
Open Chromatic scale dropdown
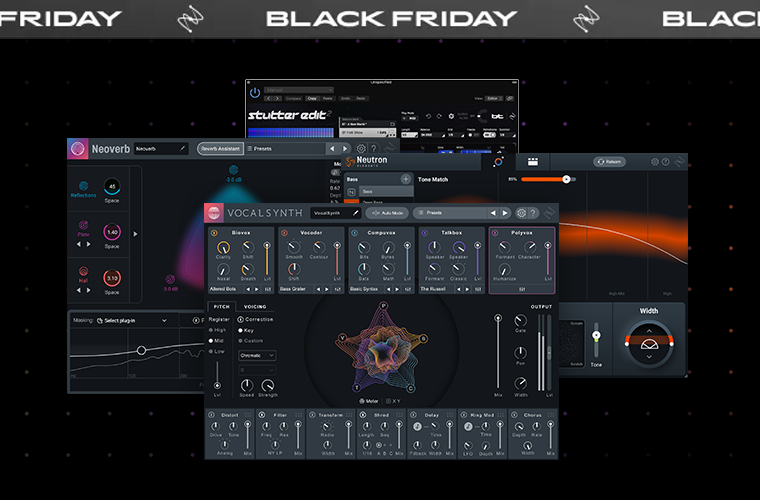[x=257, y=355]
